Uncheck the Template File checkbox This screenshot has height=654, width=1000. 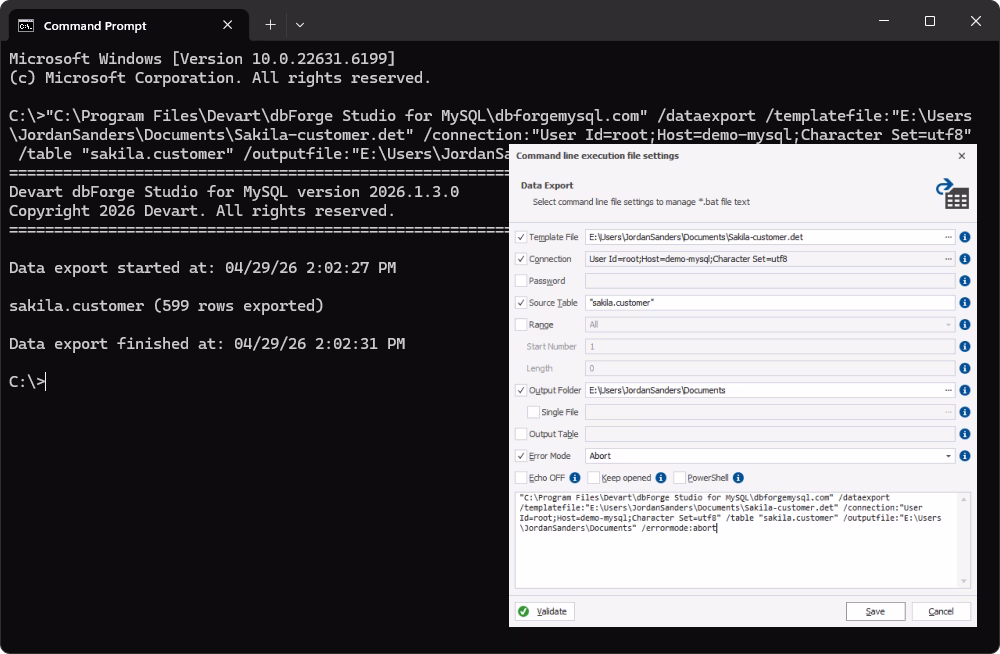[521, 237]
